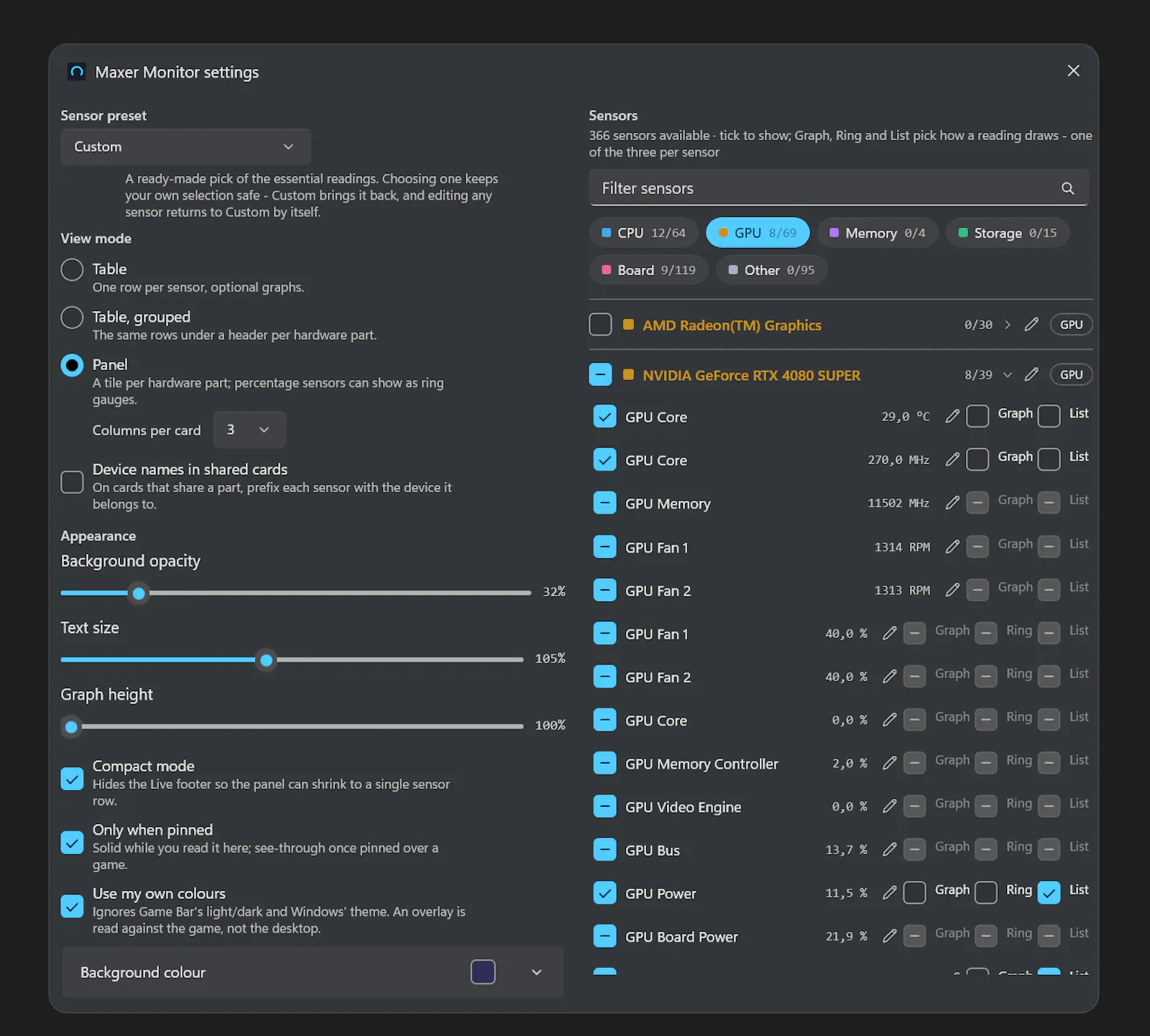
Task: Show the Memory 0/4 sensor category
Action: (878, 233)
